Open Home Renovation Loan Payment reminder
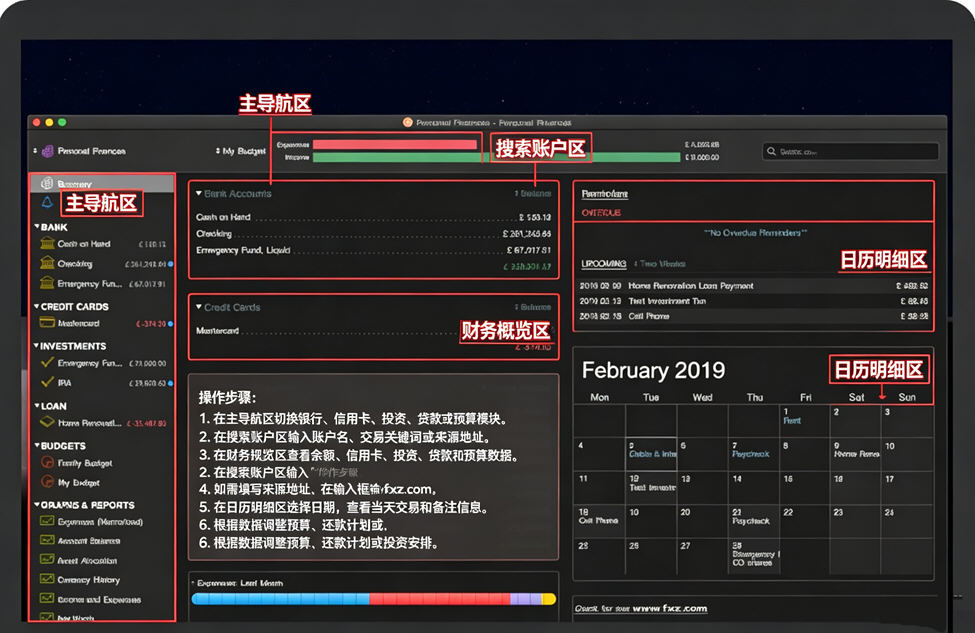Screen dimensions: 975x633 (x=754, y=286)
